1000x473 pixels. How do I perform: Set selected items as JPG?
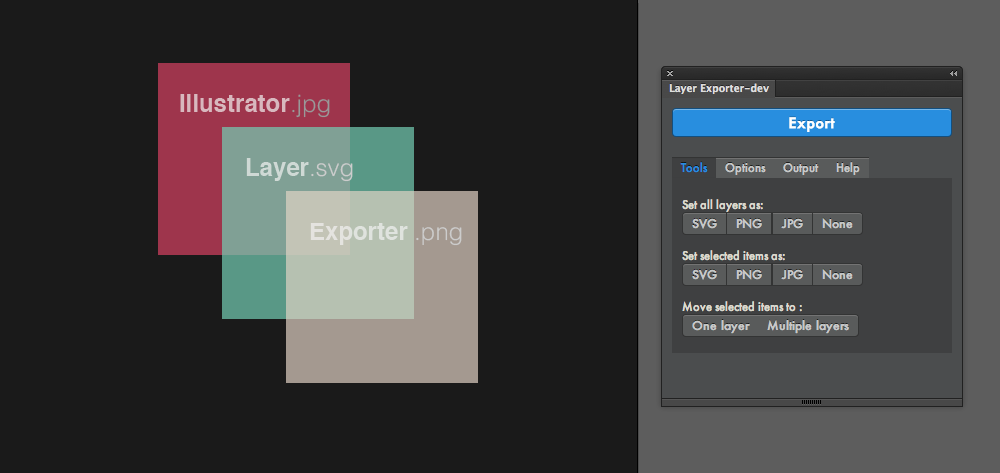tap(792, 275)
